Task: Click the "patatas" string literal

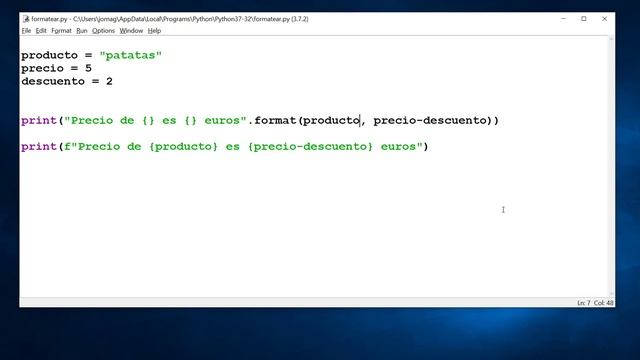Action: point(131,55)
